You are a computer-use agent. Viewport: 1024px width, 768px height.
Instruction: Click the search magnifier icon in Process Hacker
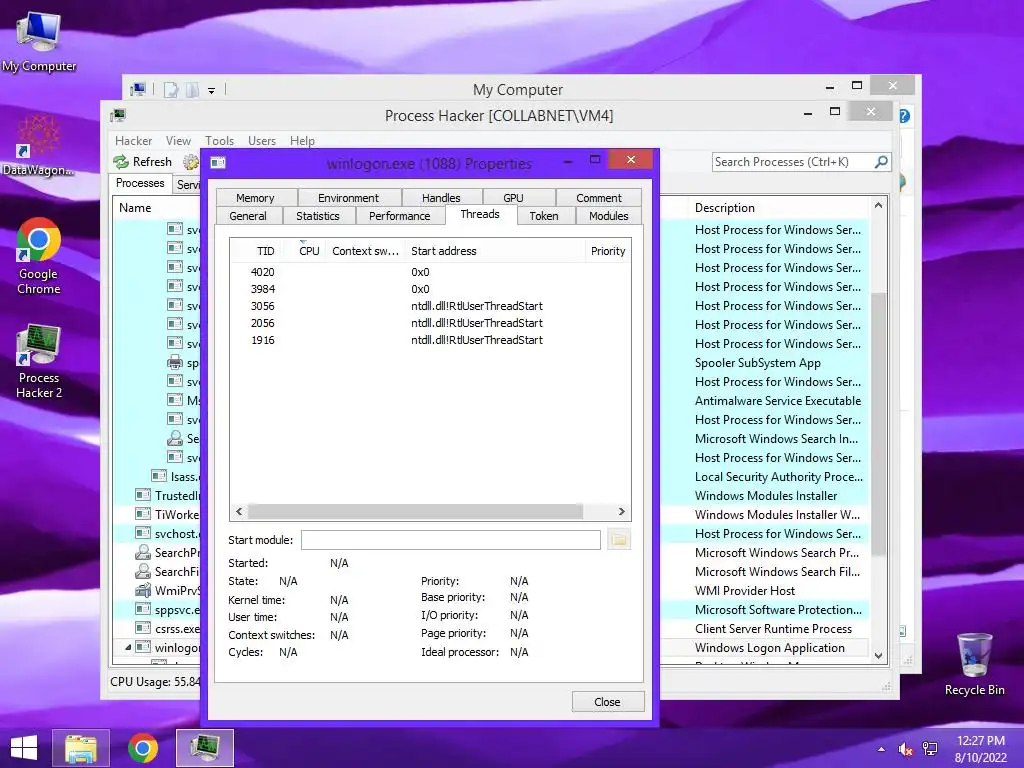[x=881, y=161]
